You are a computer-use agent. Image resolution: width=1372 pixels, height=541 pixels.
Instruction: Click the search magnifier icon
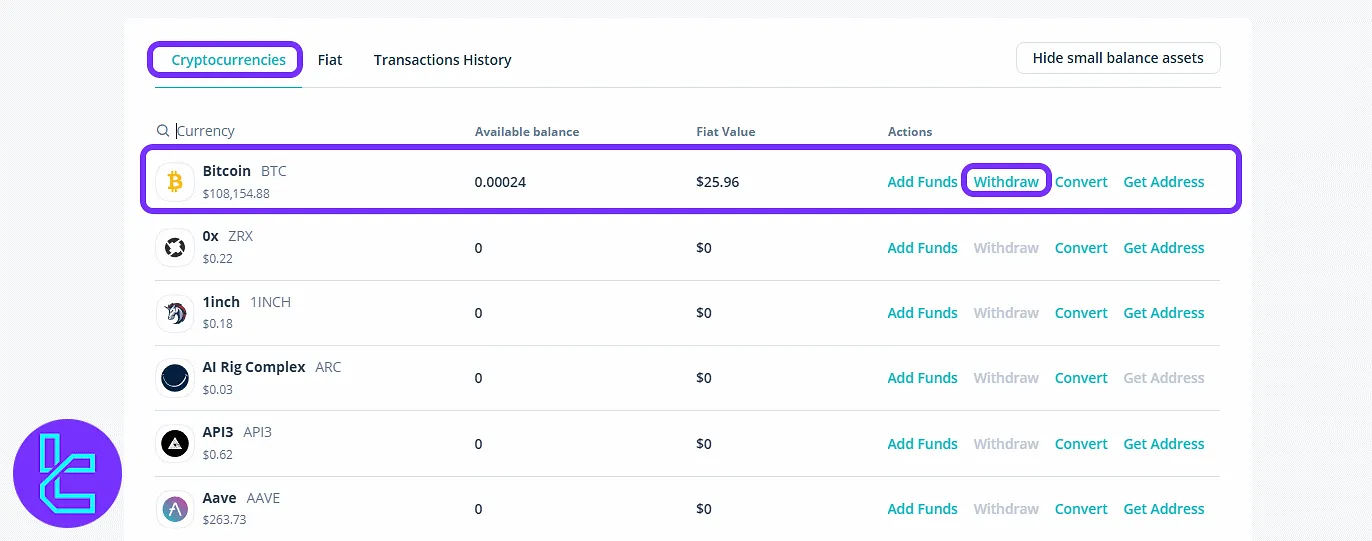163,131
